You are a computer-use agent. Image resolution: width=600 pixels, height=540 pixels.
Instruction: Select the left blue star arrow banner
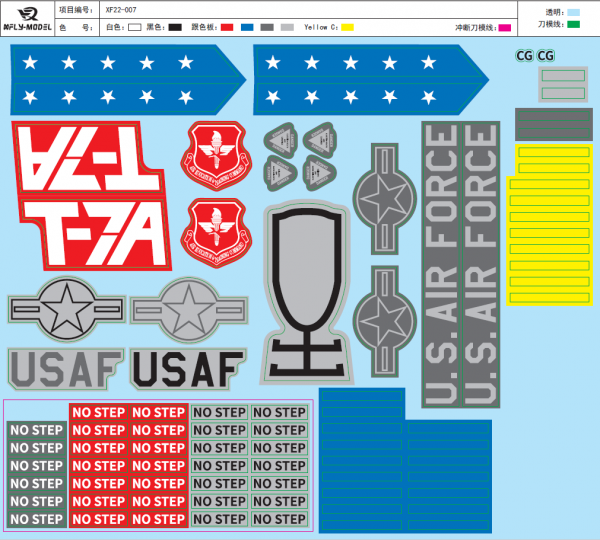pyautogui.click(x=128, y=80)
